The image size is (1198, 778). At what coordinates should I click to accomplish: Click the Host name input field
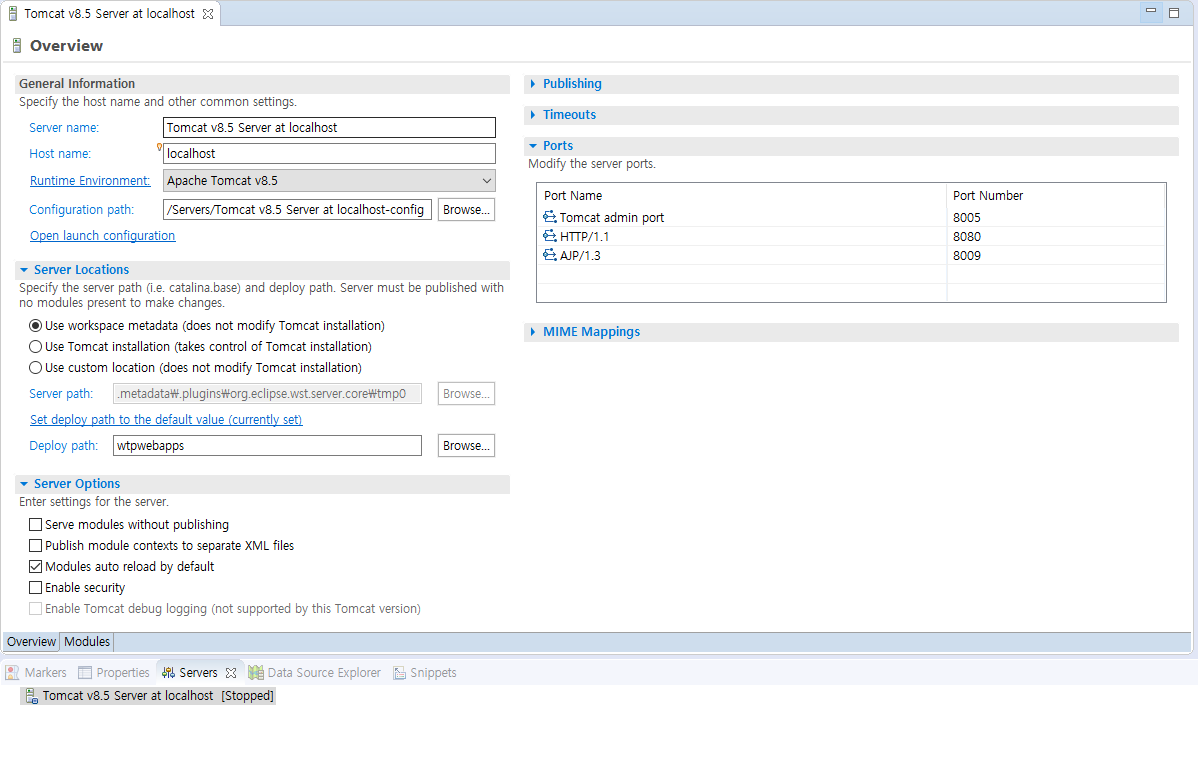(329, 154)
